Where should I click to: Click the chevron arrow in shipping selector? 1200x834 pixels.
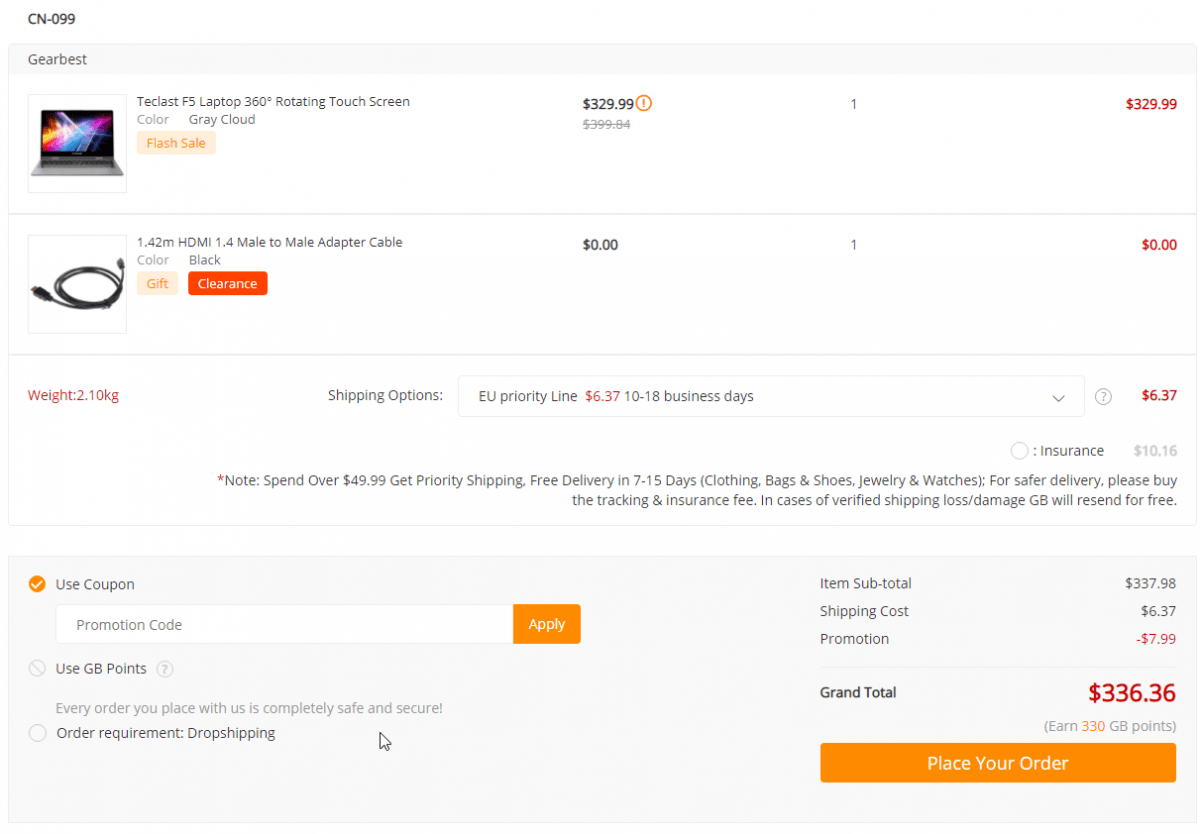[1059, 398]
